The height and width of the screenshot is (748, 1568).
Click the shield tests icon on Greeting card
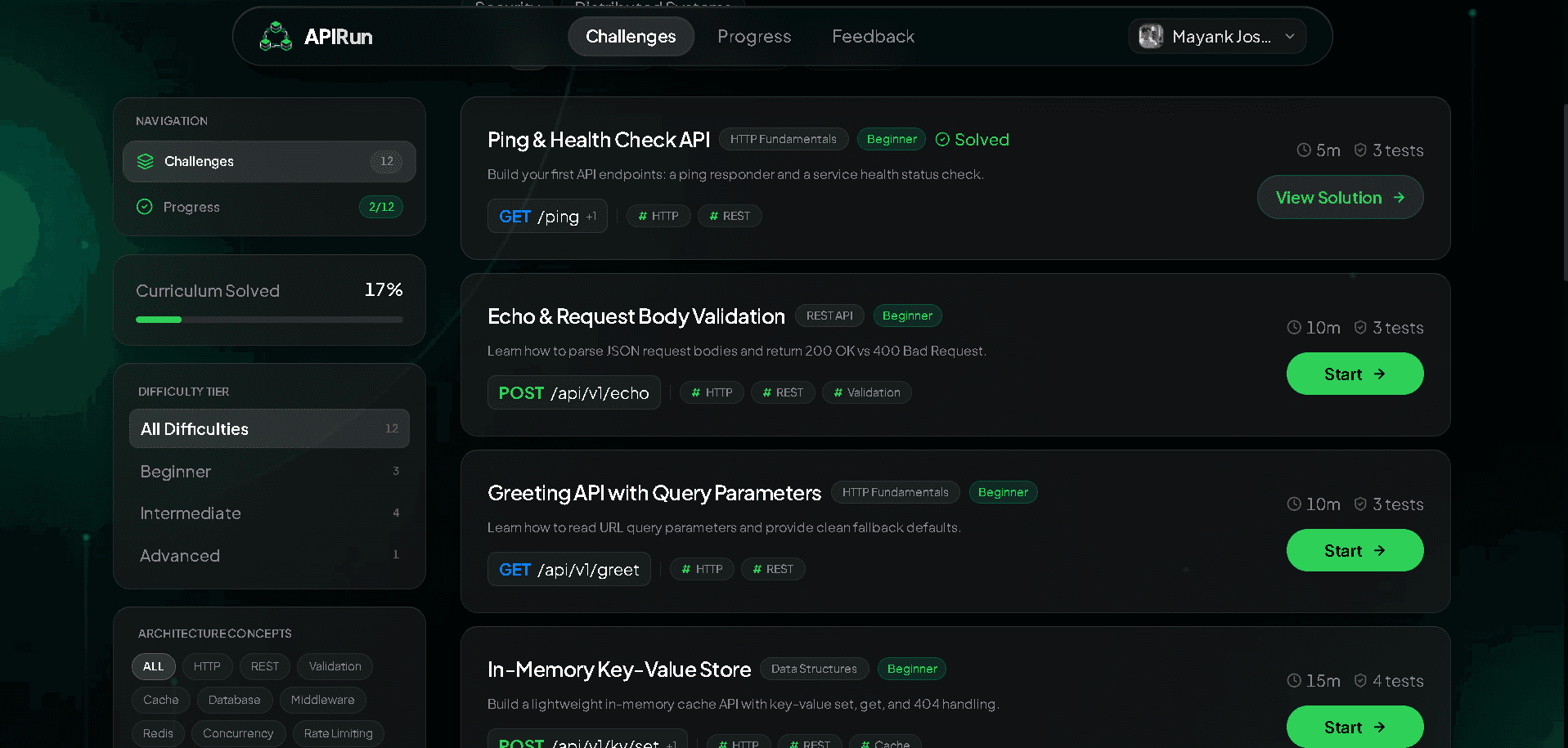(1360, 504)
